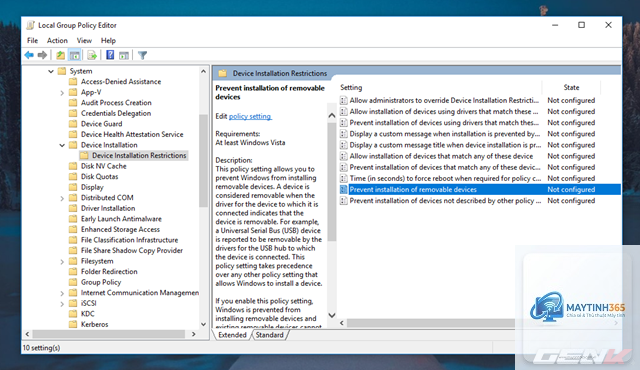Select 'Allow installation of devices that match any' policy

pos(441,156)
